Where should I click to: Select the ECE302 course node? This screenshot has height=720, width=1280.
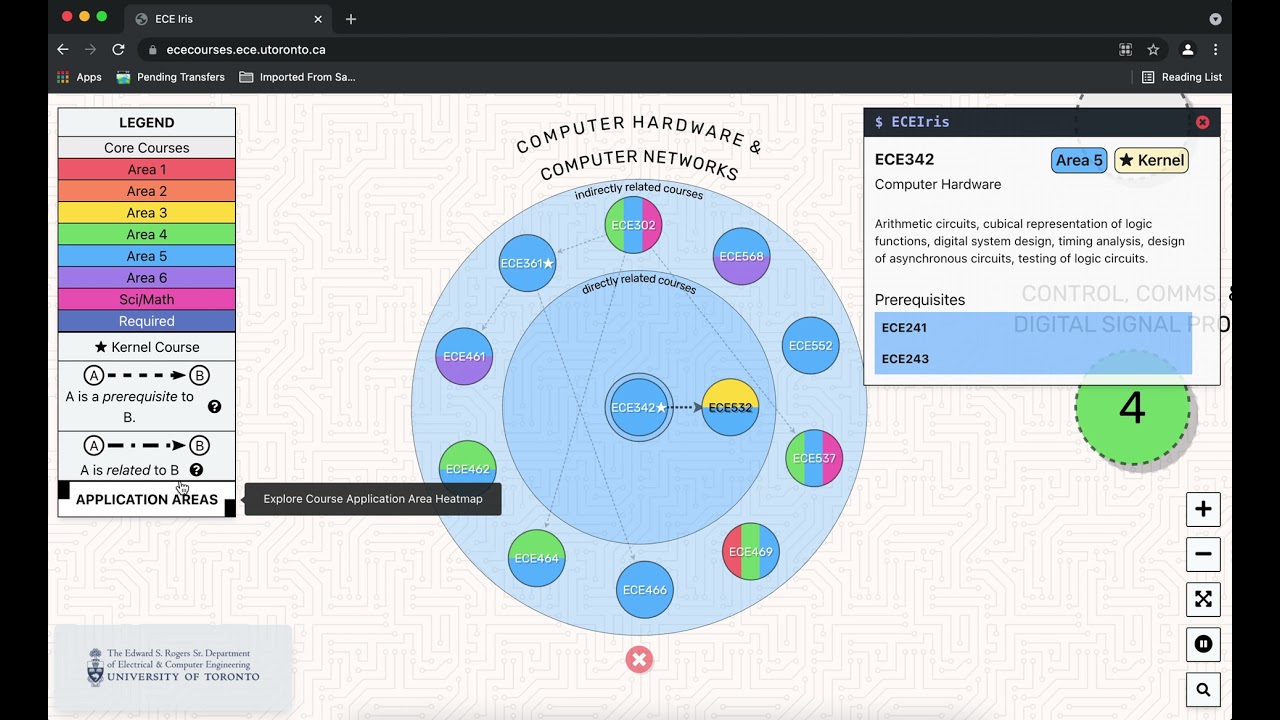coord(633,225)
